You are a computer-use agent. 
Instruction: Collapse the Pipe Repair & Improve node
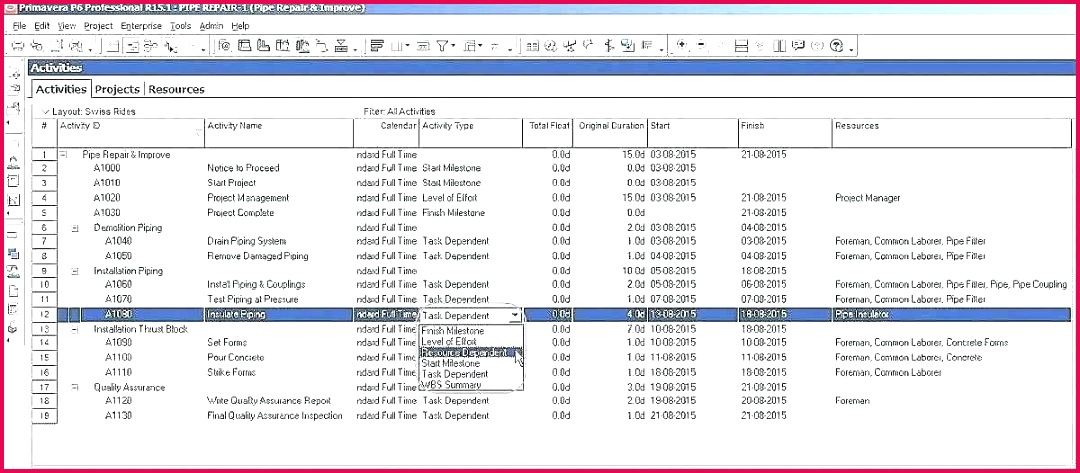tap(63, 155)
